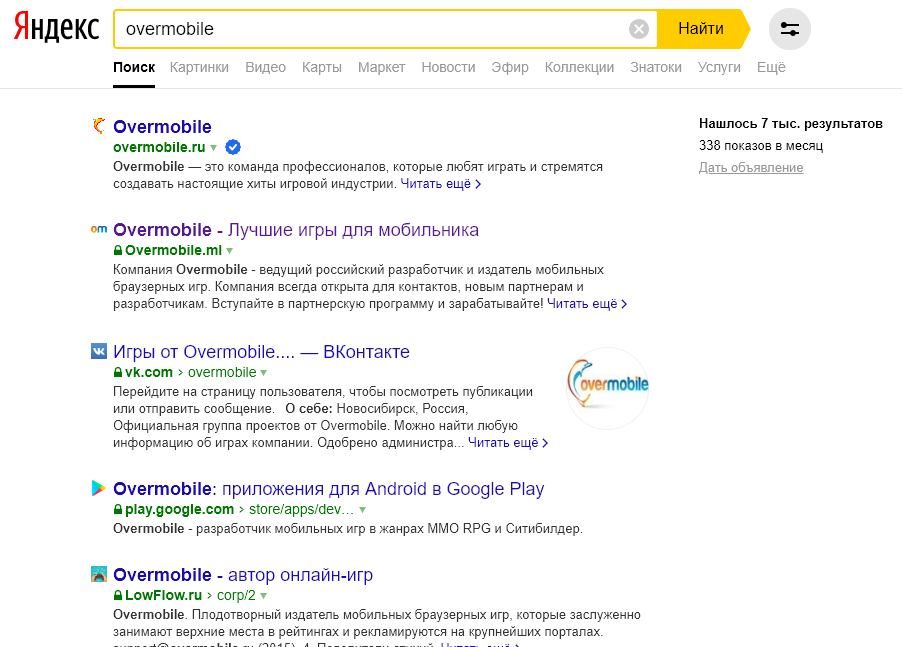Switch to the Новости tab
902x647 pixels.
[x=448, y=67]
